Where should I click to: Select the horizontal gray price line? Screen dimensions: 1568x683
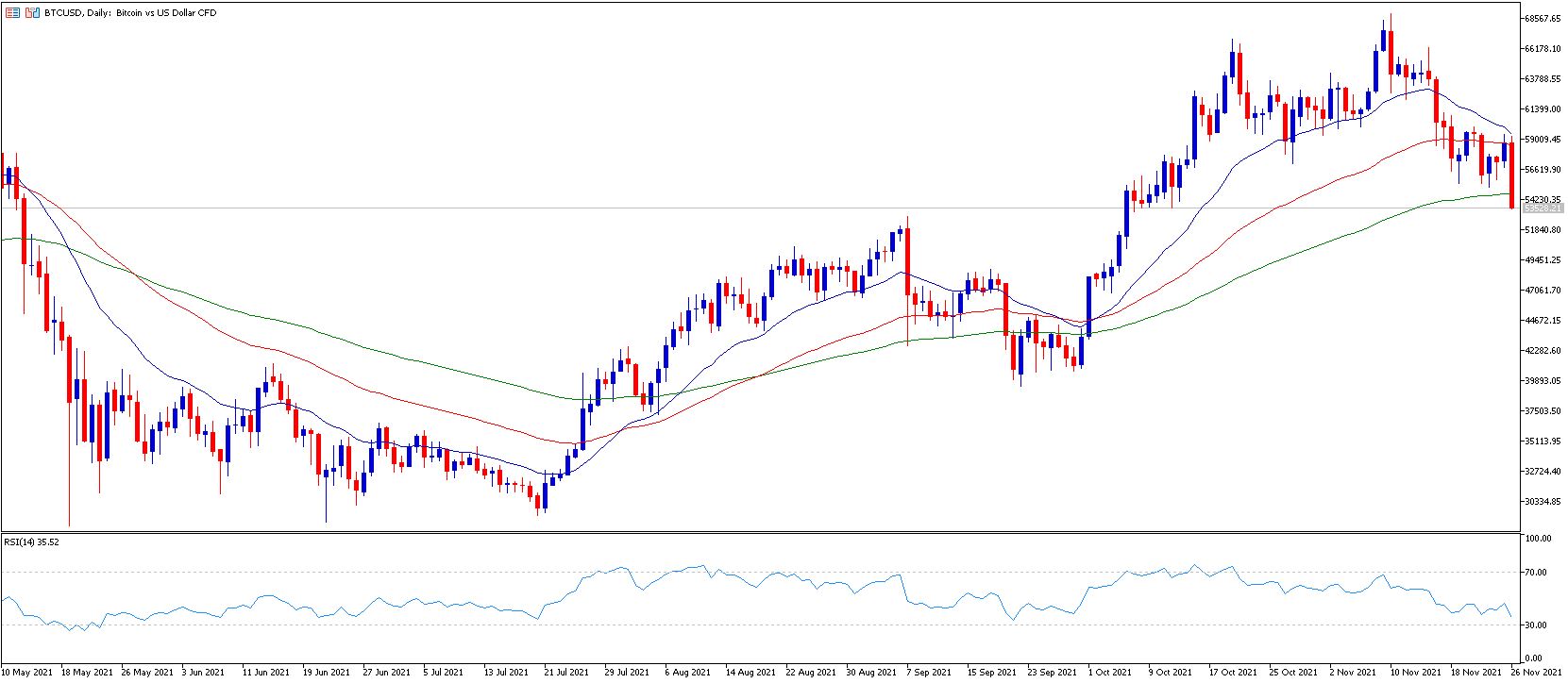point(755,208)
